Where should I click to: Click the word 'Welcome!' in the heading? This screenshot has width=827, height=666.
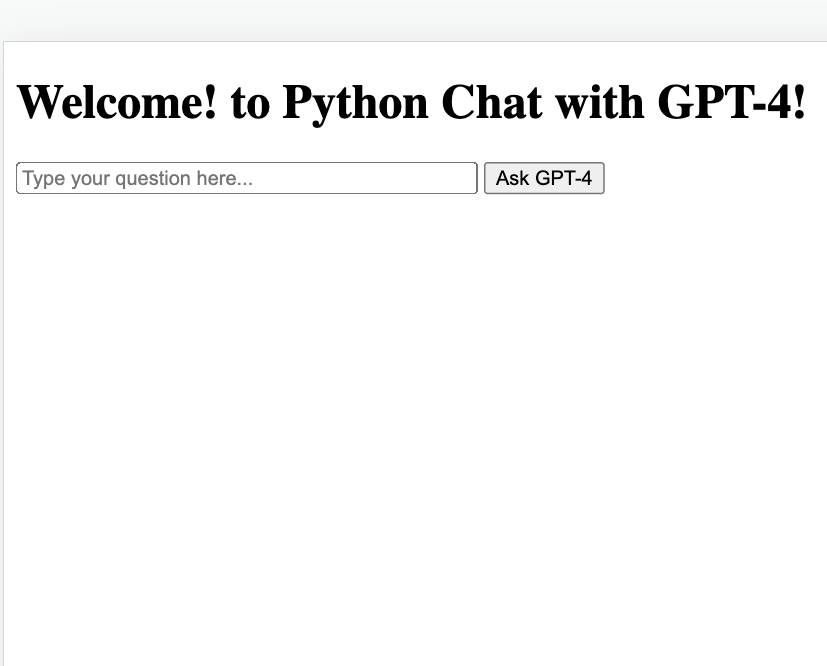click(x=117, y=102)
